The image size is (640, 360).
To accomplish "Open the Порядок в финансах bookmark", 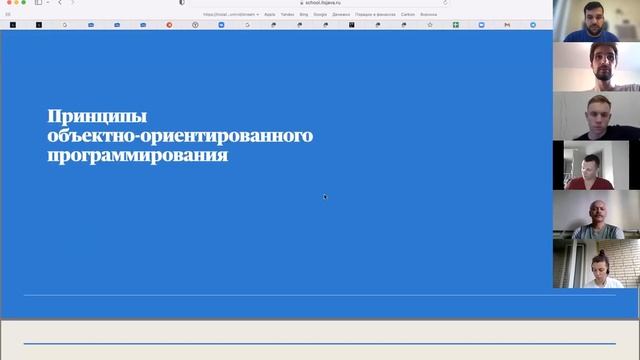I will click(x=375, y=14).
